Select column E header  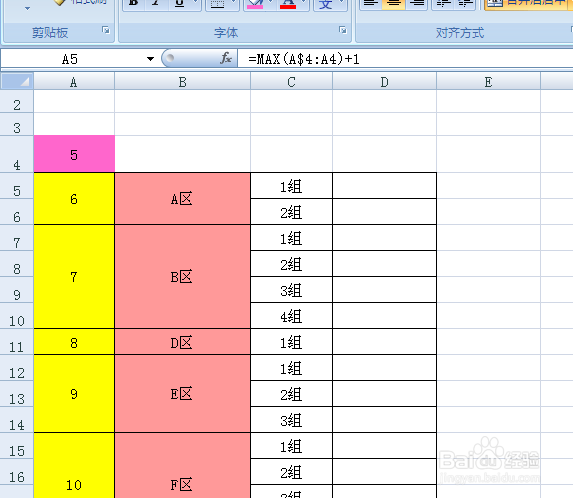[488, 82]
